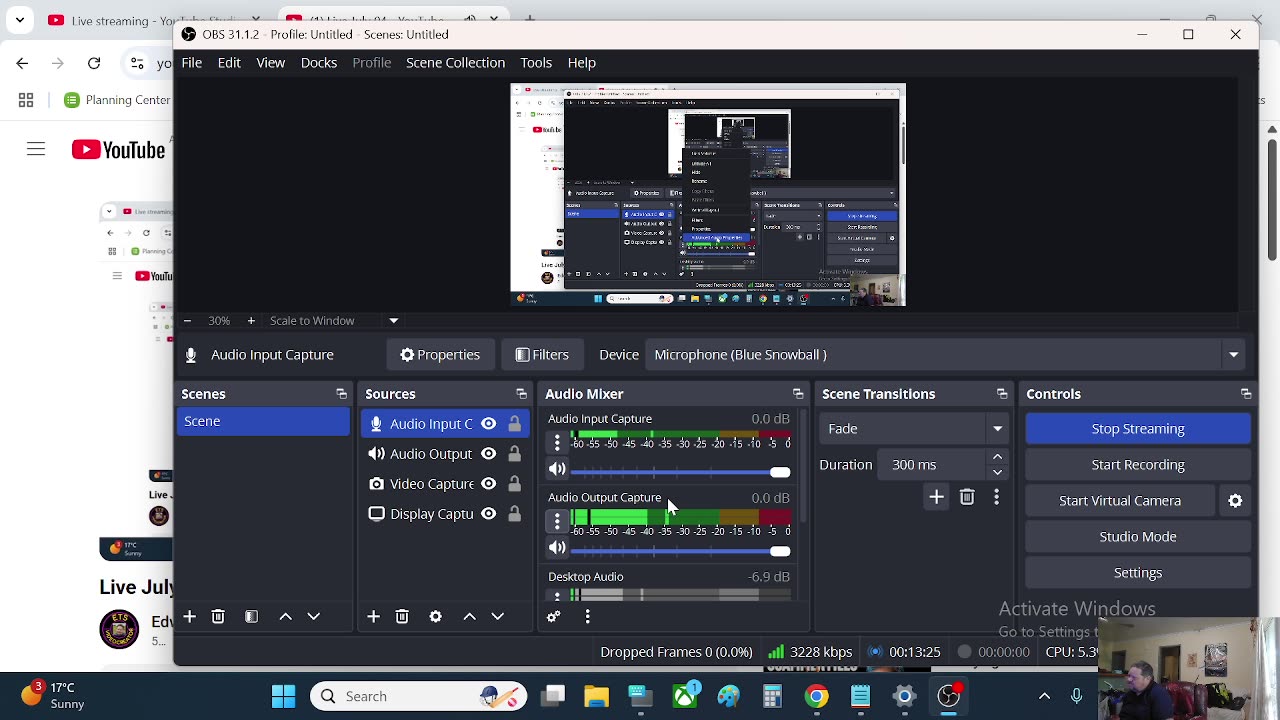Move the scene up in Scenes dock
The image size is (1280, 720).
[x=285, y=617]
